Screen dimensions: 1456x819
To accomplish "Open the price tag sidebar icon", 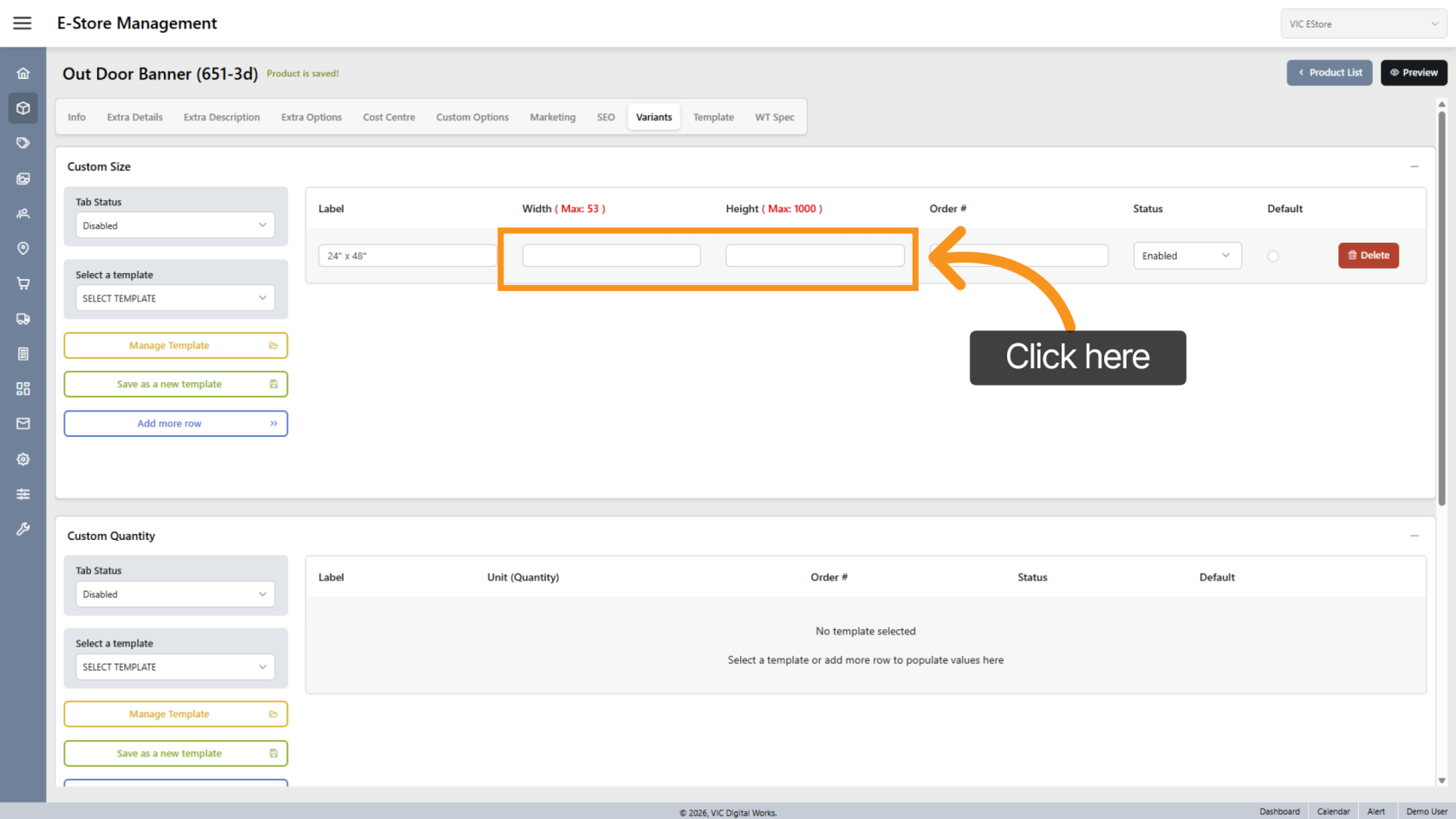I will (x=23, y=143).
